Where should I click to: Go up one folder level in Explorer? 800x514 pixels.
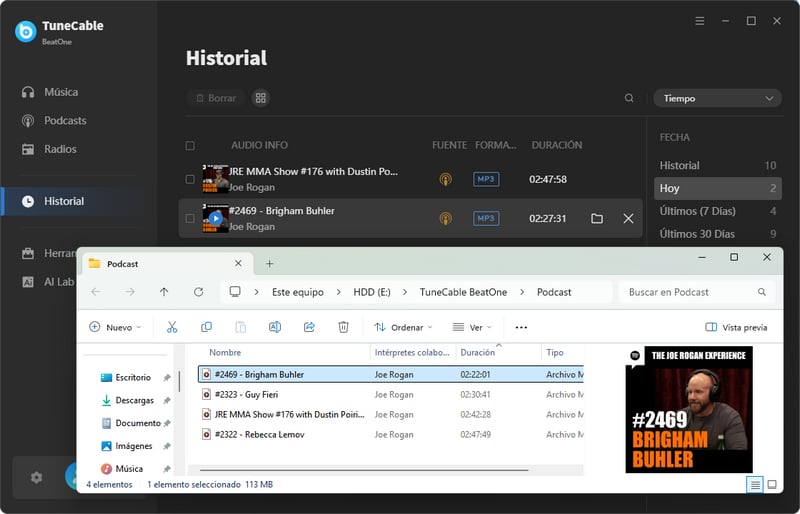tap(164, 292)
